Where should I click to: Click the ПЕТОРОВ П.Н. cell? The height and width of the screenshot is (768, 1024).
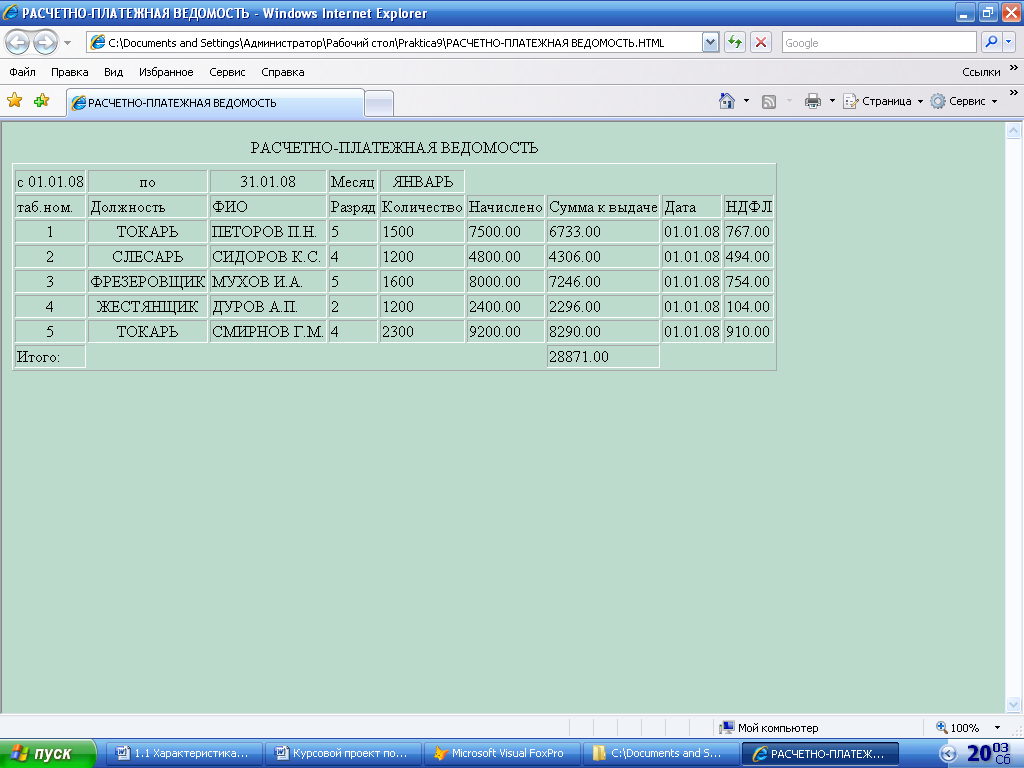(268, 232)
